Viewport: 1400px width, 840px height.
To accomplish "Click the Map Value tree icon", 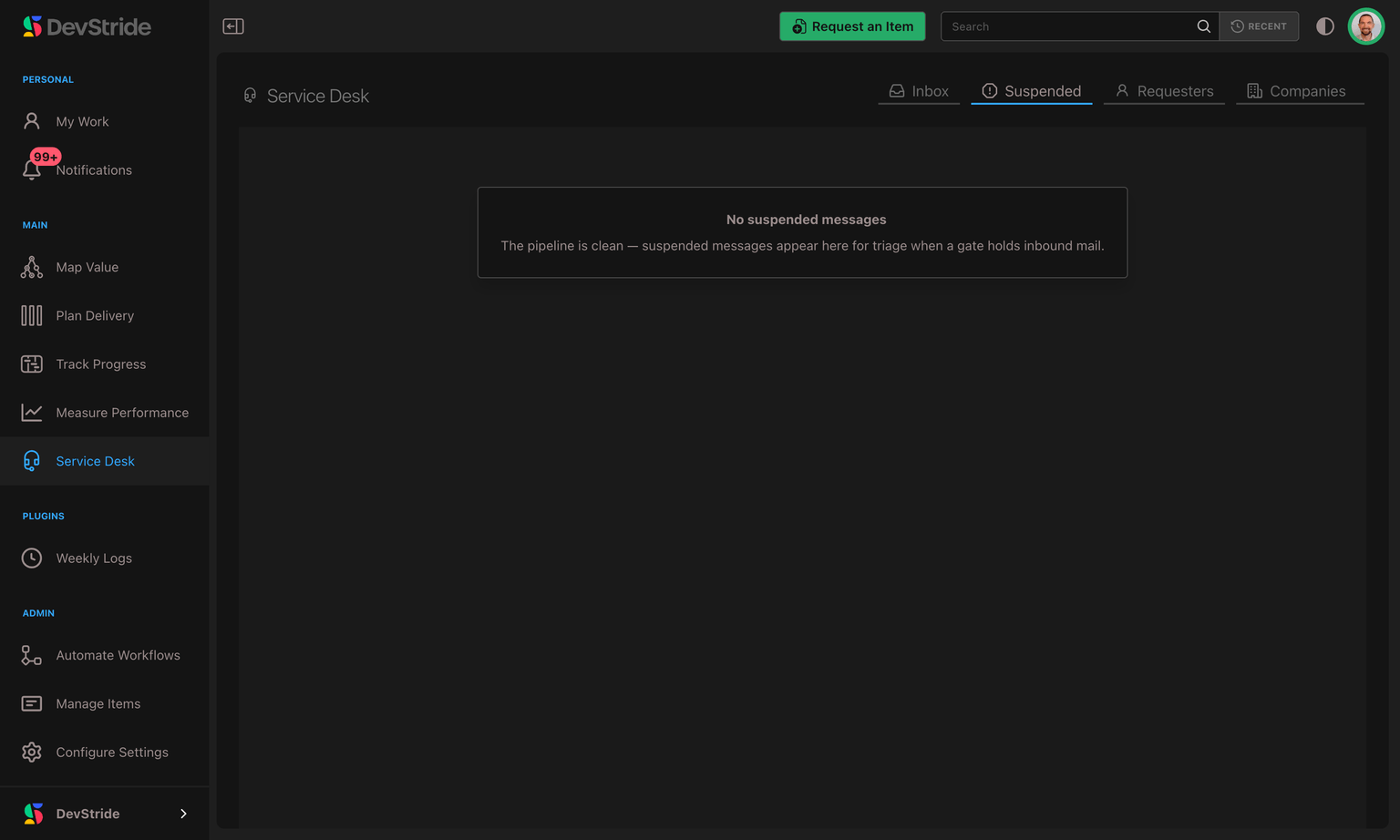I will pos(32,267).
